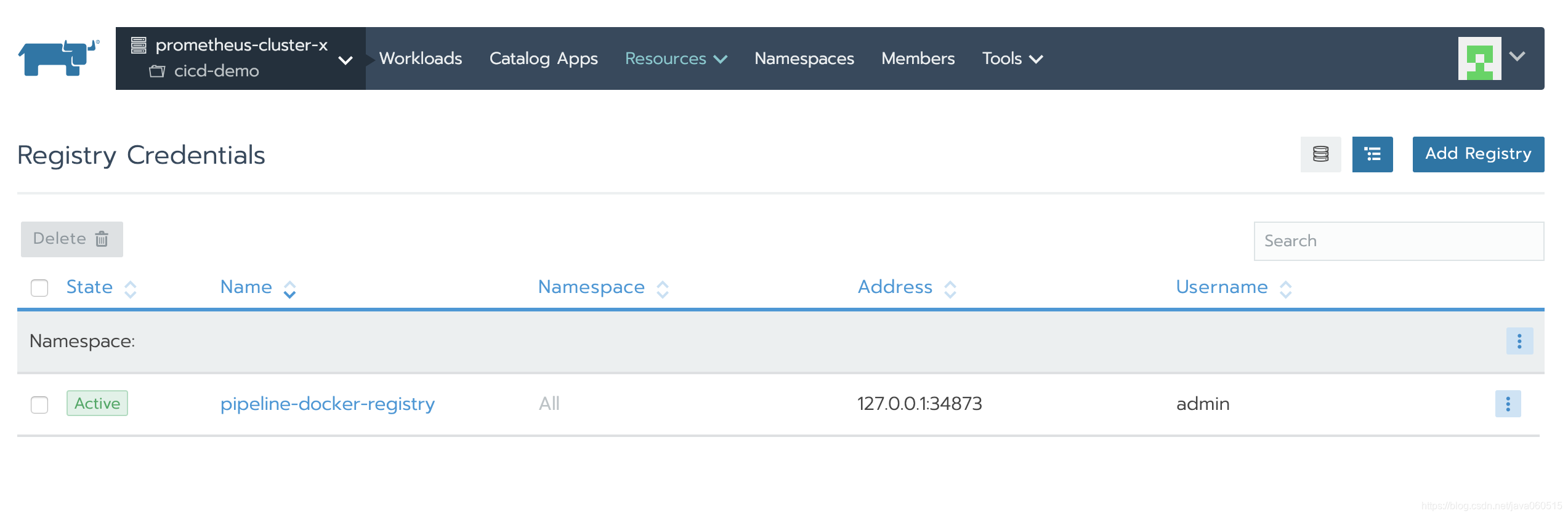The image size is (1568, 517).
Task: Click the address 127.0.0.1:34873
Action: point(919,404)
